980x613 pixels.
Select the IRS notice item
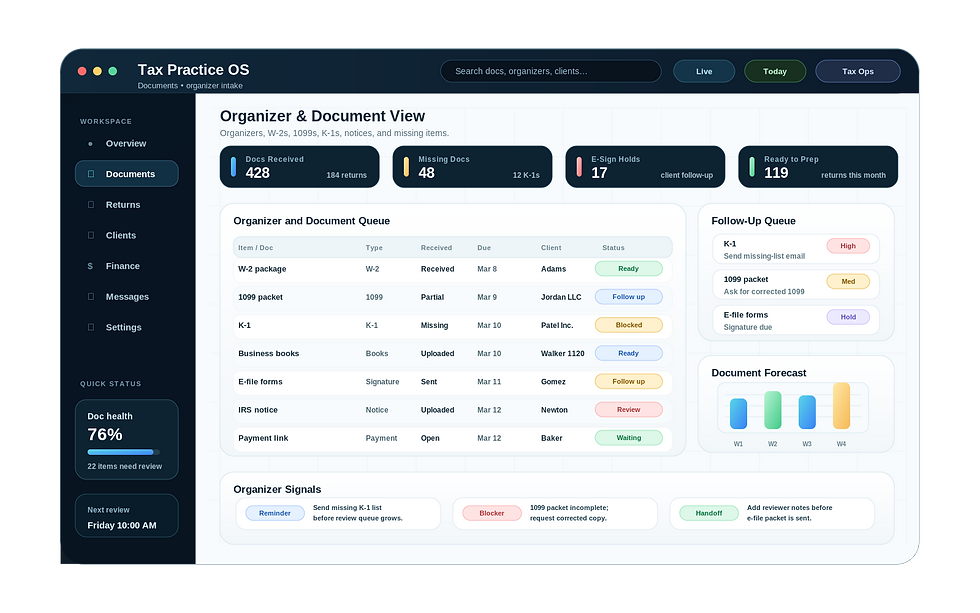pyautogui.click(x=258, y=410)
